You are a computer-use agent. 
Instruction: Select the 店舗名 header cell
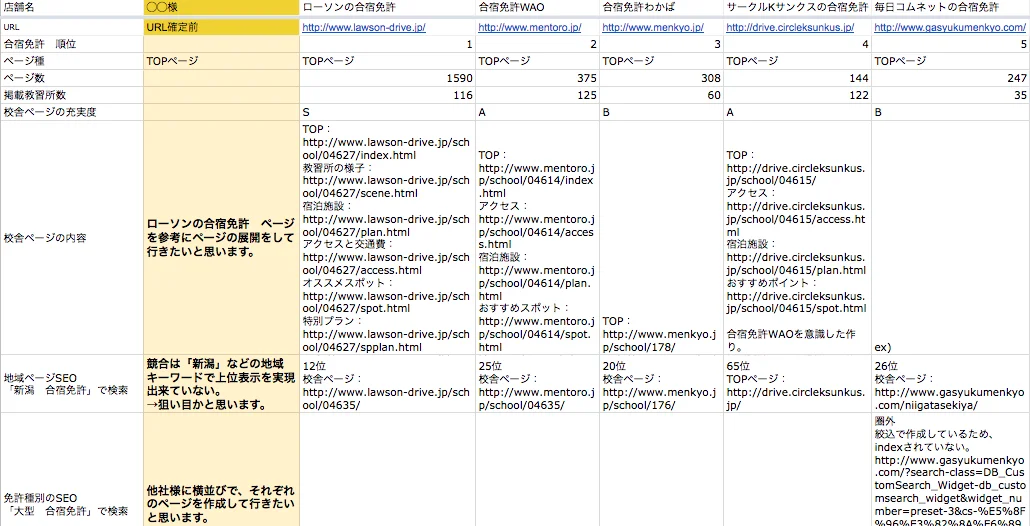72,8
